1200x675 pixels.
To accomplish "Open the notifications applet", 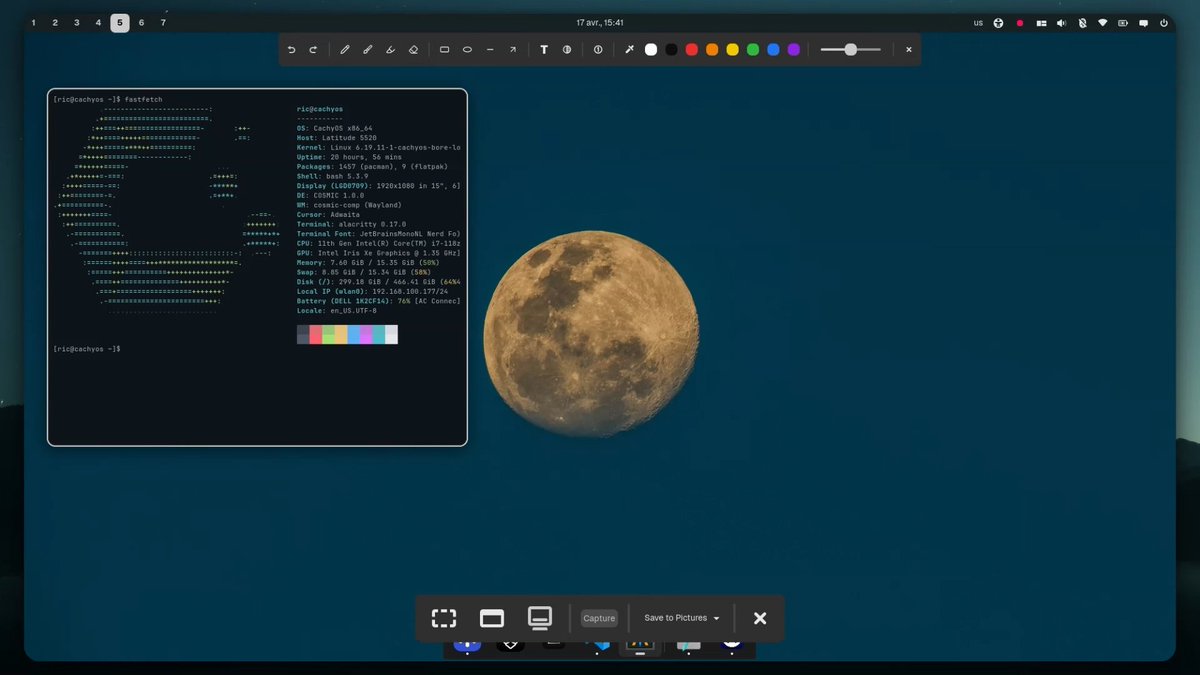I will coord(1143,22).
